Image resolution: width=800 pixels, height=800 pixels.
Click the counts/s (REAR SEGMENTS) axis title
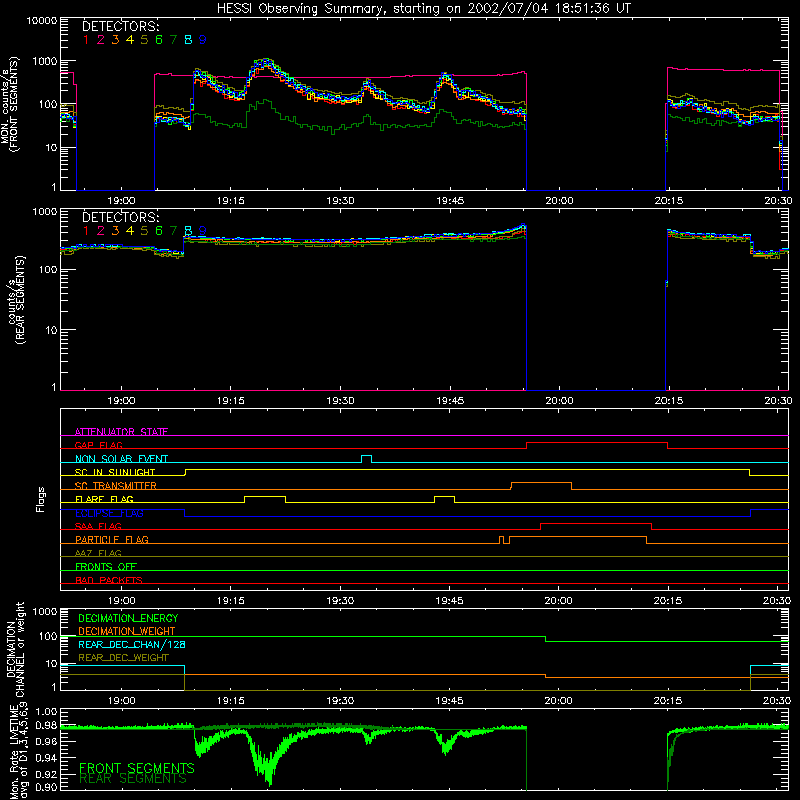pos(15,300)
